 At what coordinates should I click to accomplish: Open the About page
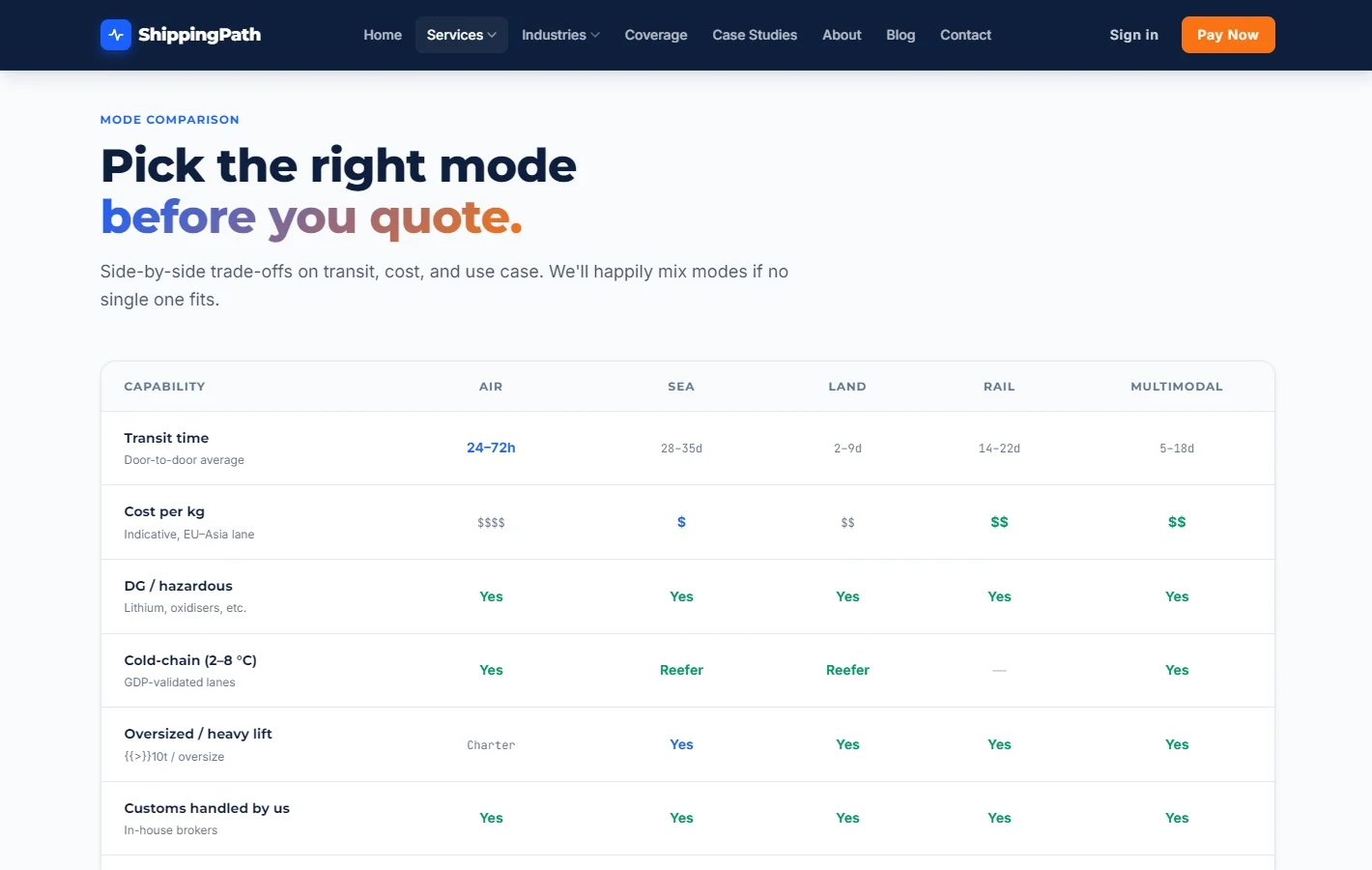pos(842,35)
